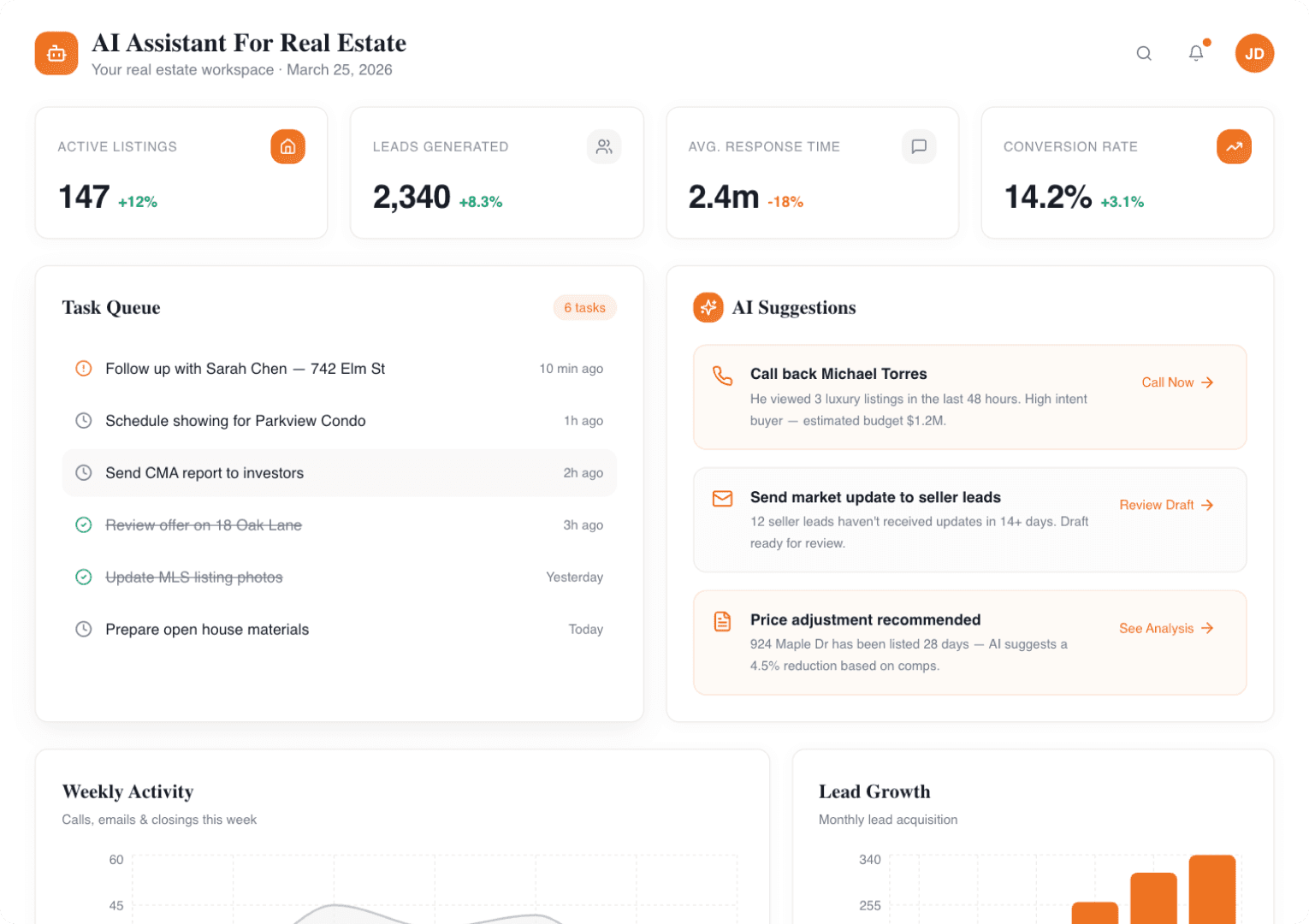Image resolution: width=1309 pixels, height=924 pixels.
Task: Click the document icon on price adjustment suggestion
Action: [723, 621]
